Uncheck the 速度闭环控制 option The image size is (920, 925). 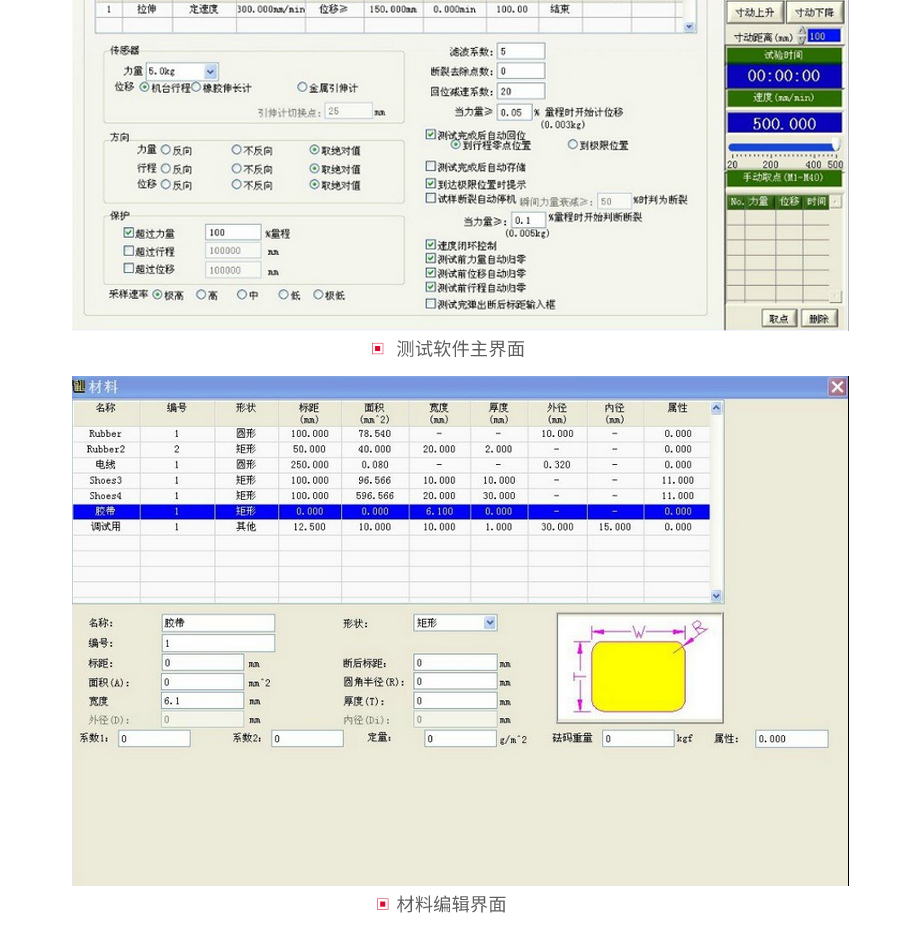pyautogui.click(x=431, y=244)
